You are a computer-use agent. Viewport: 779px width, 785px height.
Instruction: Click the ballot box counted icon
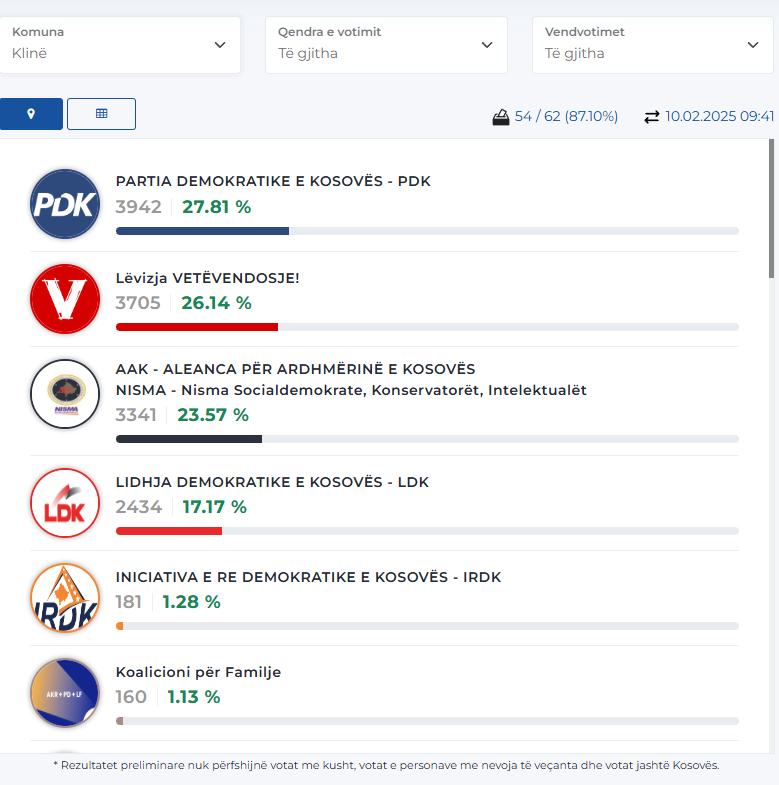501,117
